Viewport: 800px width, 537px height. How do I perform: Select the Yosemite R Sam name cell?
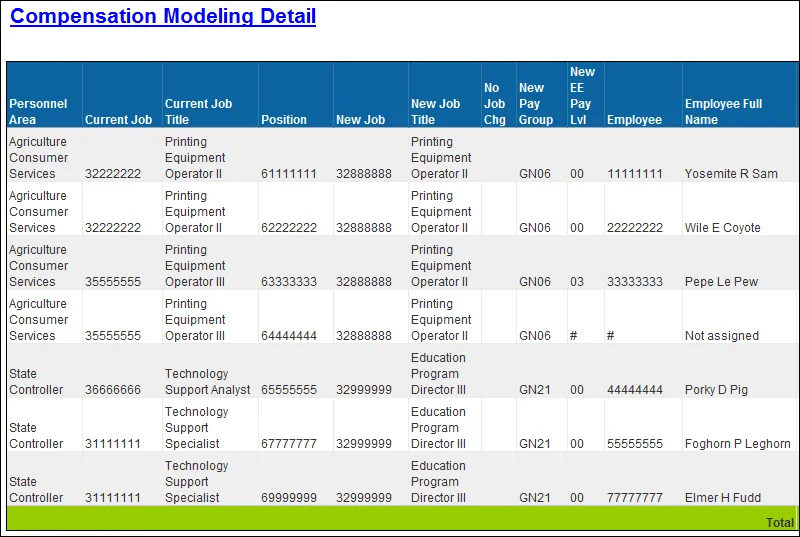click(x=731, y=174)
